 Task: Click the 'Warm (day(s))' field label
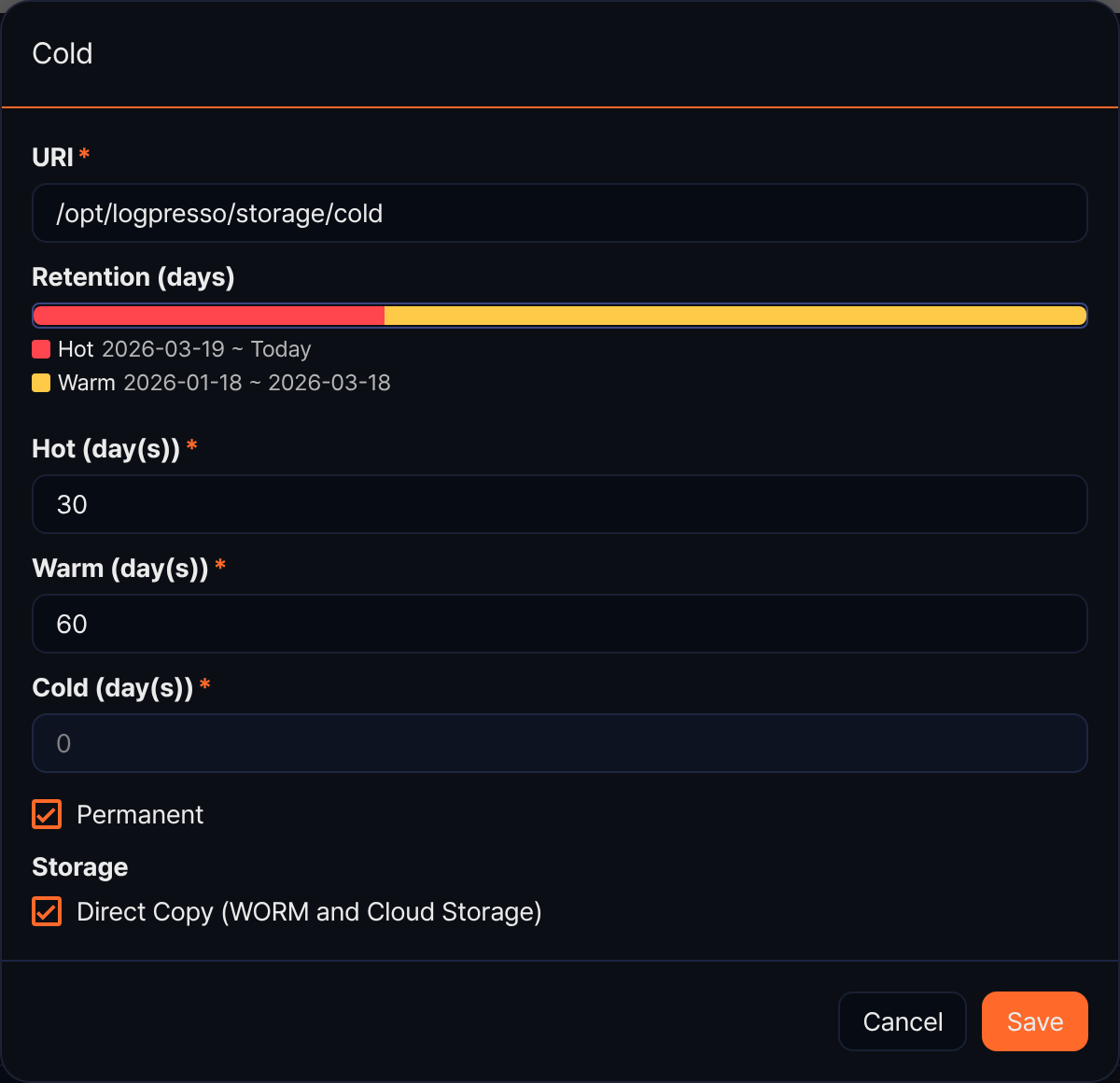(120, 569)
